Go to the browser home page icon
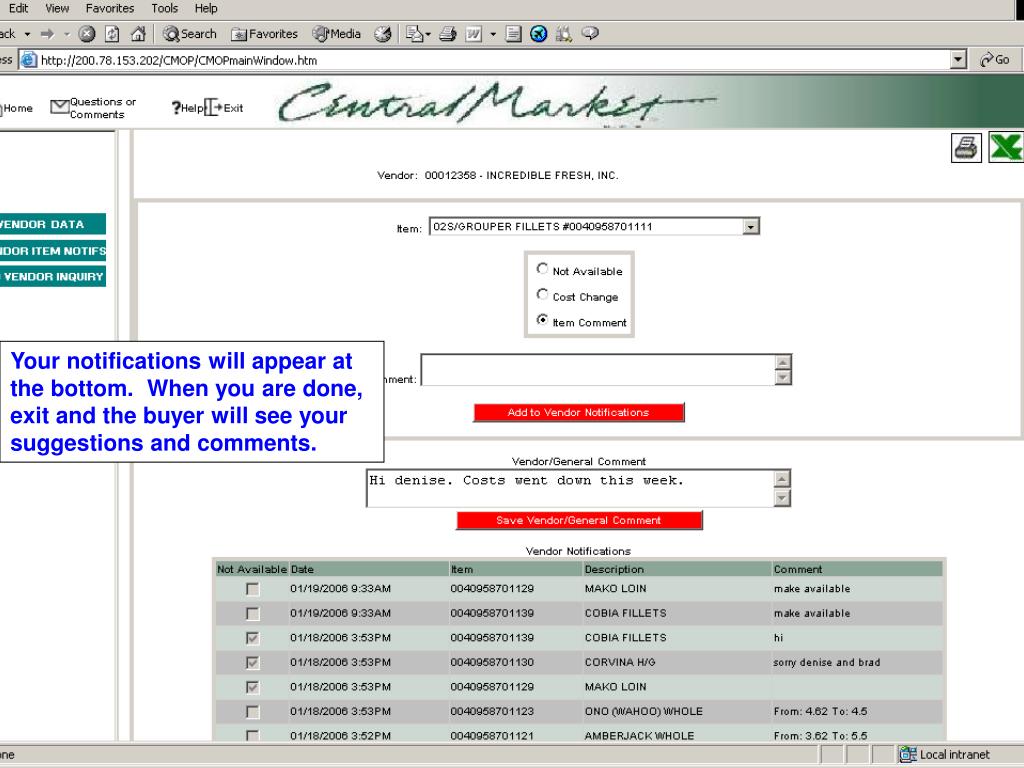The image size is (1024, 768). pos(138,34)
